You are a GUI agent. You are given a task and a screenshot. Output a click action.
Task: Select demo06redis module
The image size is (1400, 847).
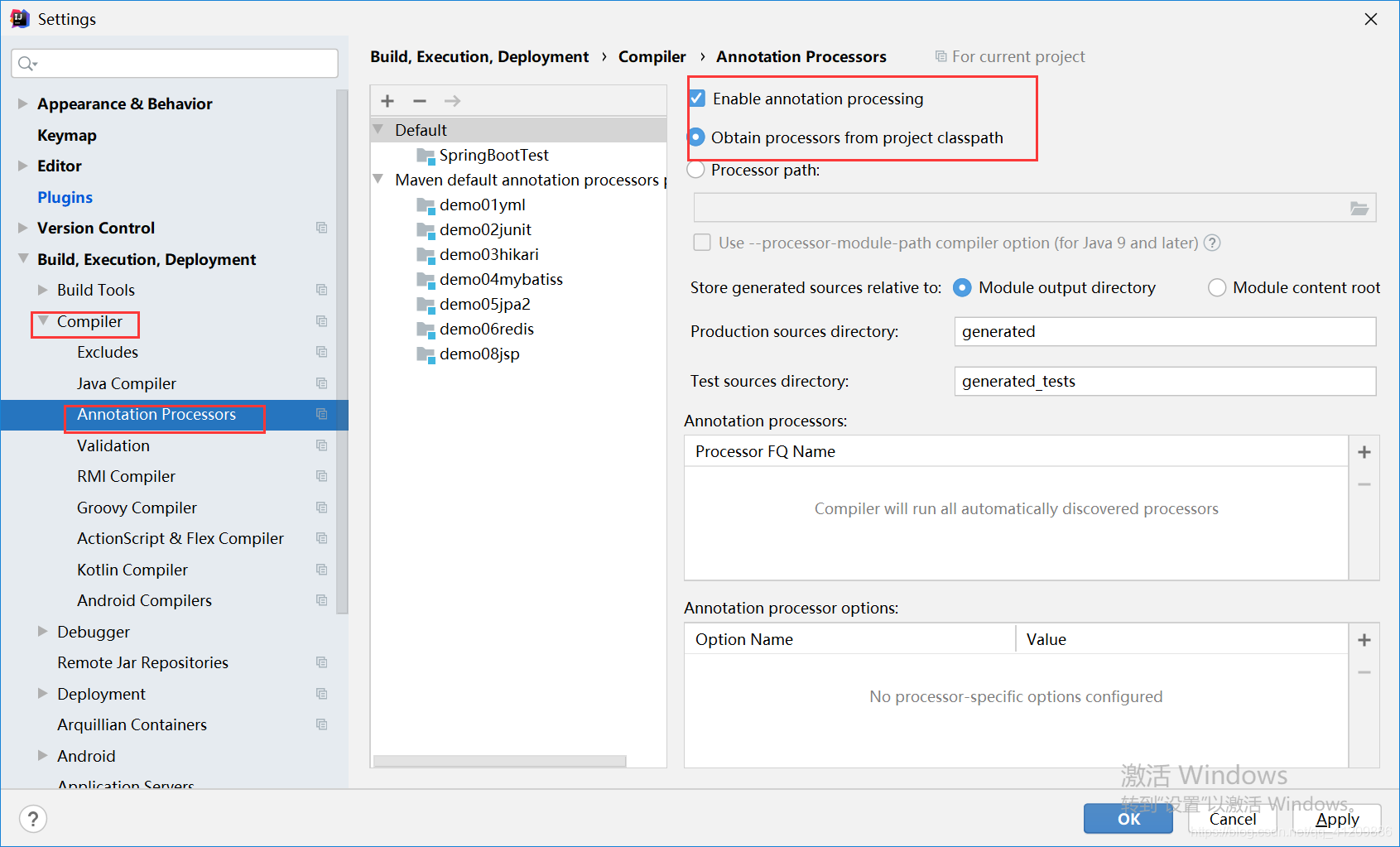tap(487, 329)
